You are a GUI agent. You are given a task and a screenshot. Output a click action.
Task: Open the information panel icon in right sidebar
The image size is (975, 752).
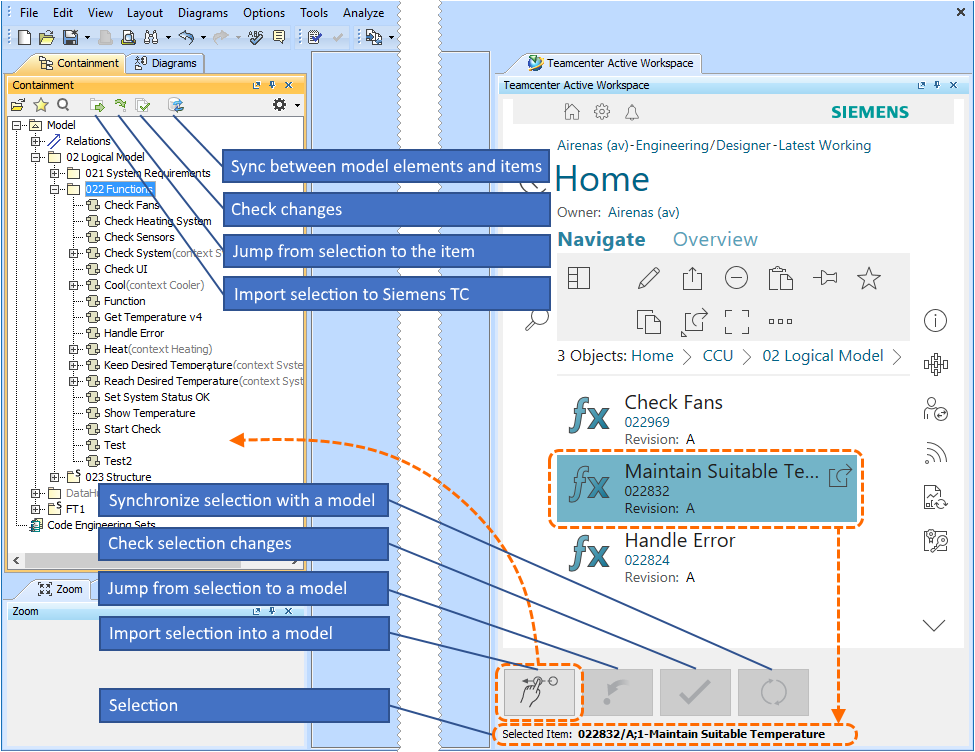[x=935, y=321]
